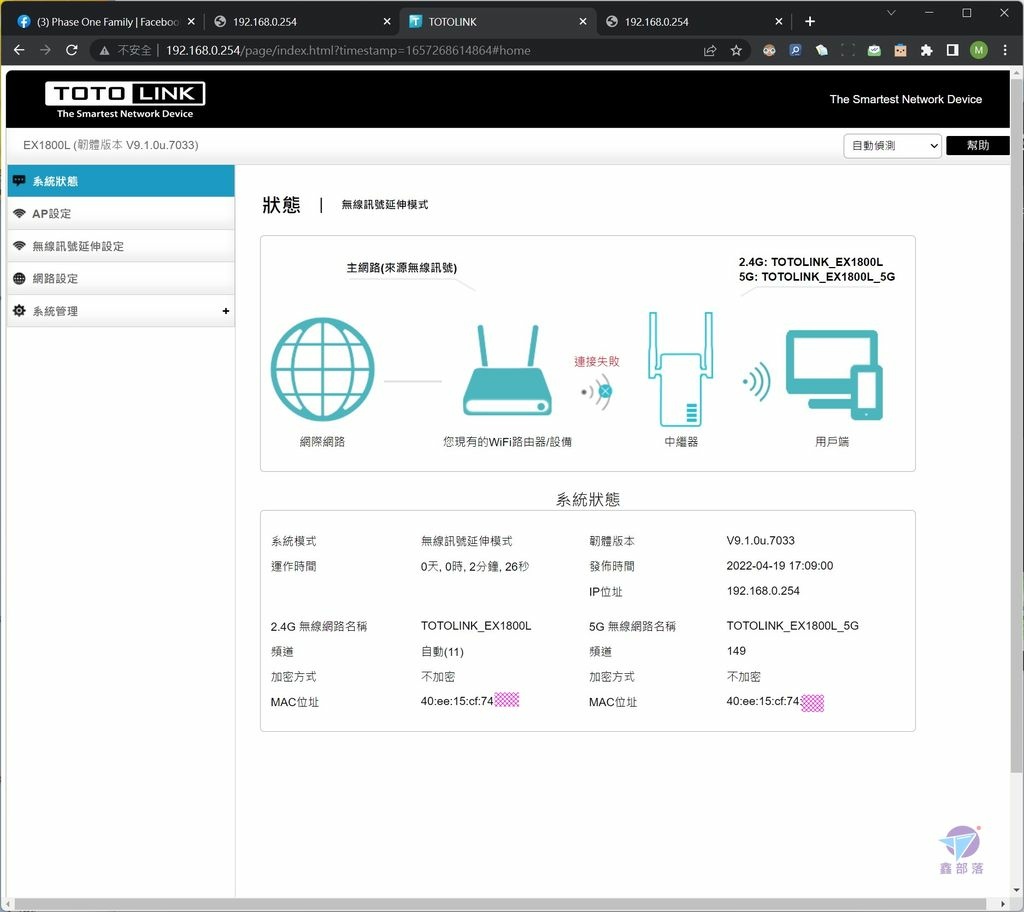Click the failed connection signal icon
Image resolution: width=1024 pixels, height=912 pixels.
pos(597,392)
